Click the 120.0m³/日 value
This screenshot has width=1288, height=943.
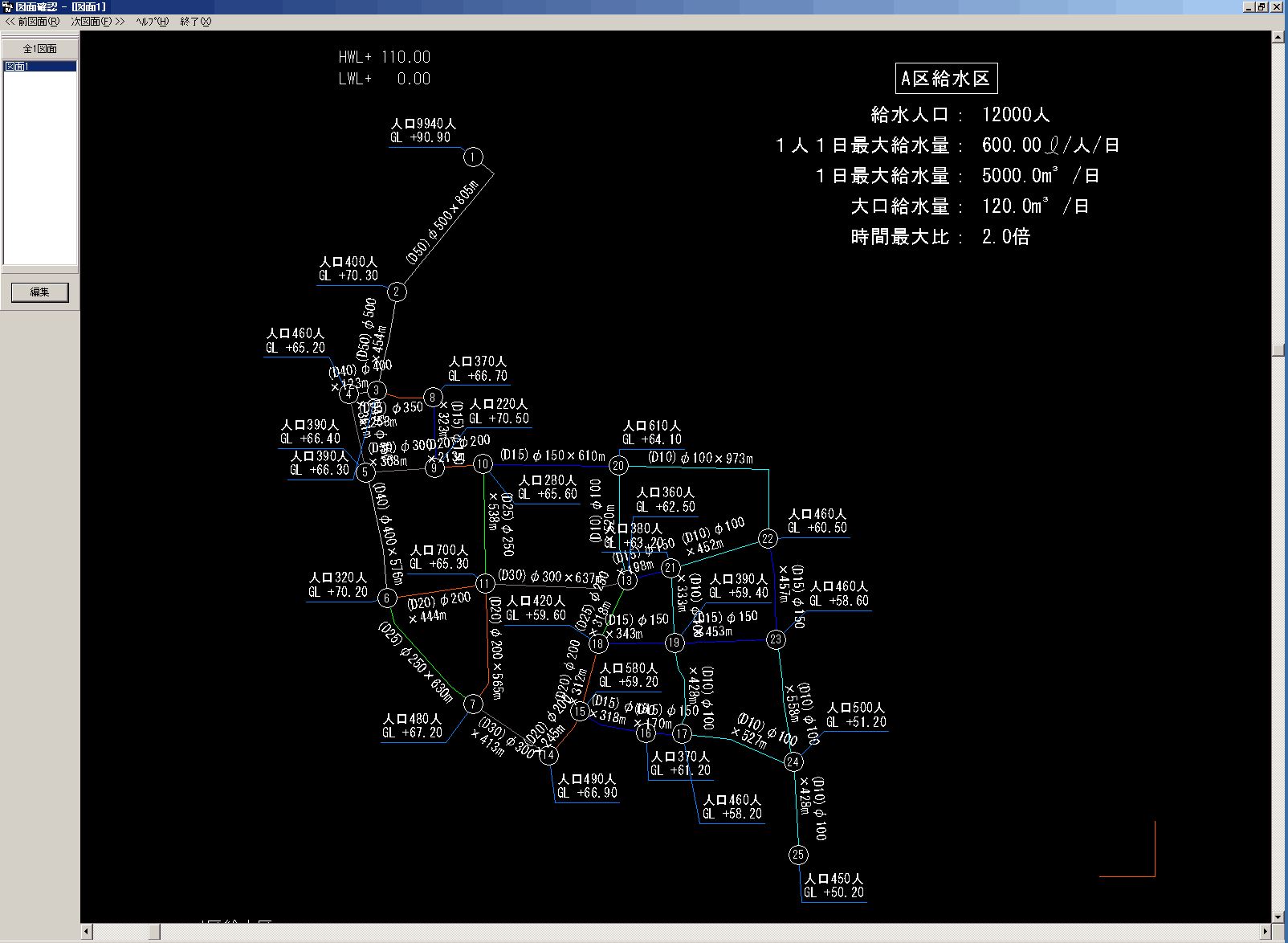[x=1035, y=206]
